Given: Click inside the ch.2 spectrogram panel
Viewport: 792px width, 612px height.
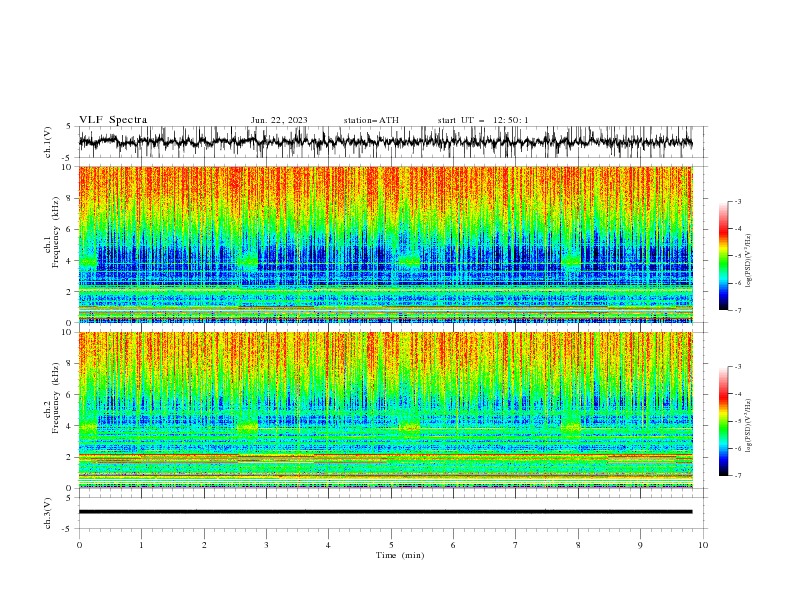Looking at the screenshot, I should (x=385, y=410).
